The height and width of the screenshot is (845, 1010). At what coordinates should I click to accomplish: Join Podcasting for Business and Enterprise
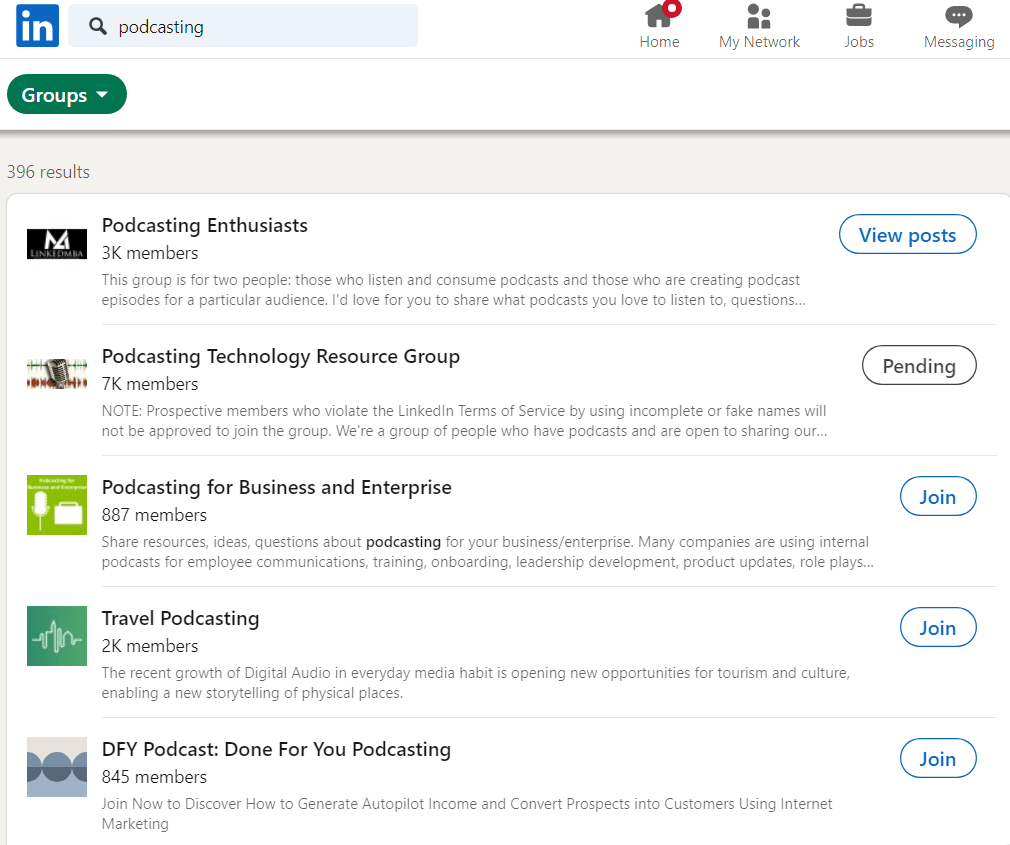point(937,497)
